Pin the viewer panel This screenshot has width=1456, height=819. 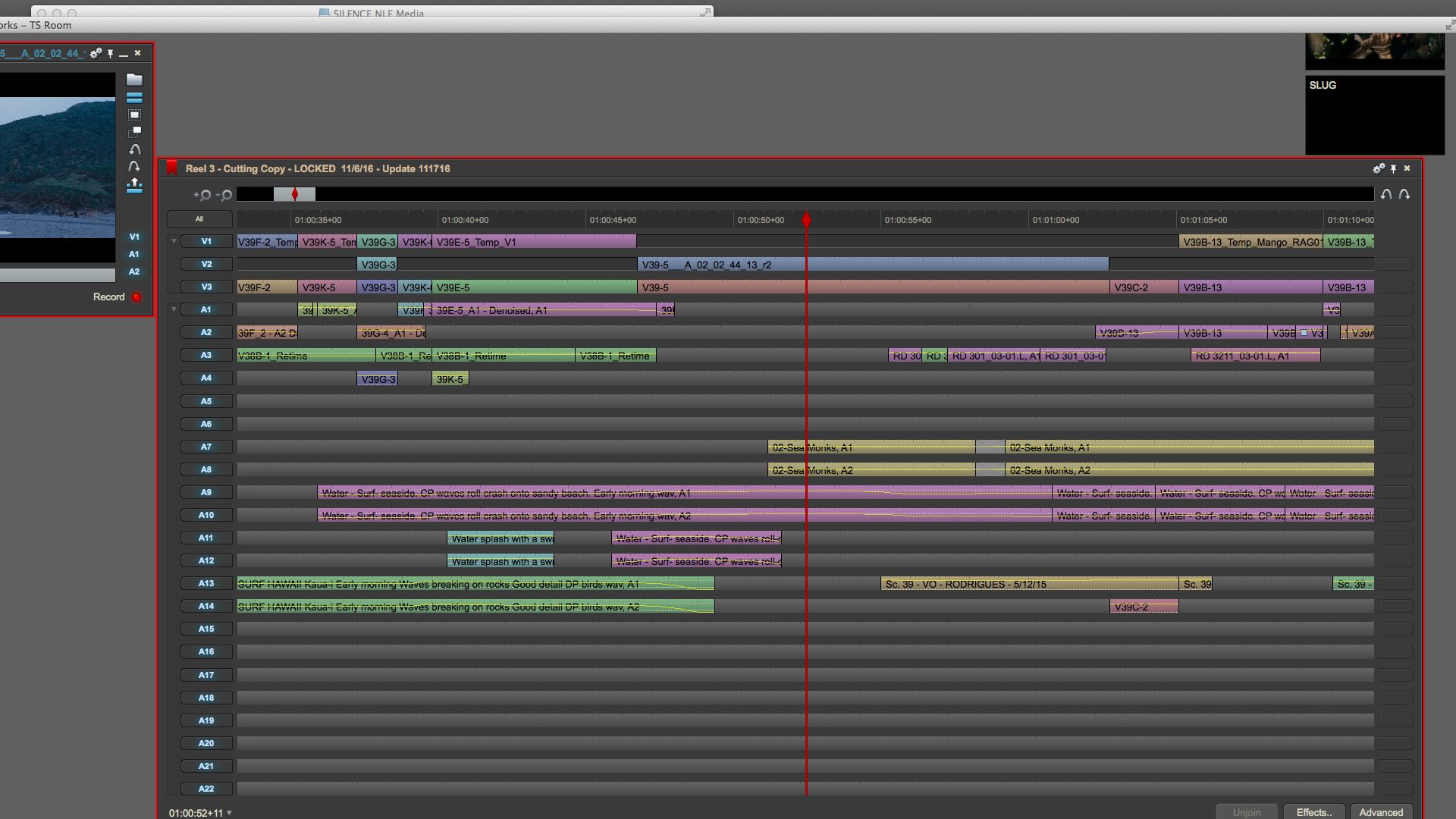point(111,53)
